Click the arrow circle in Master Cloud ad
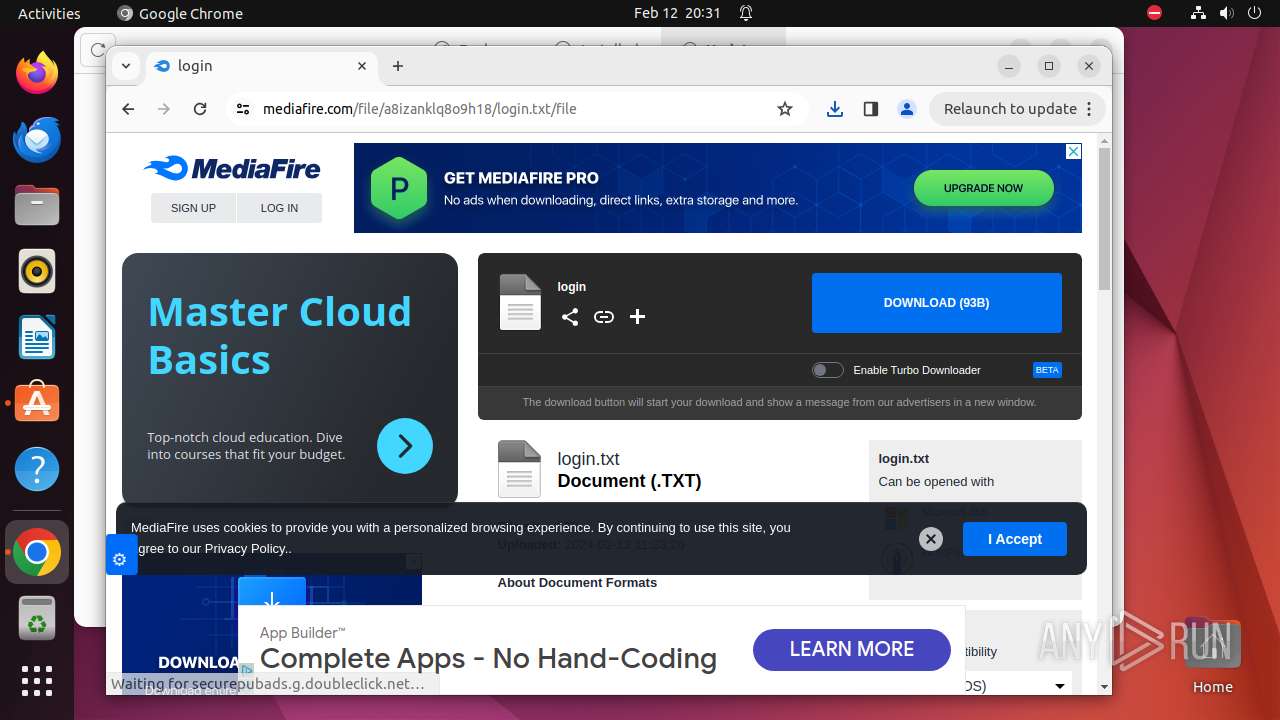Screen dimensions: 1280x720 [405, 445]
